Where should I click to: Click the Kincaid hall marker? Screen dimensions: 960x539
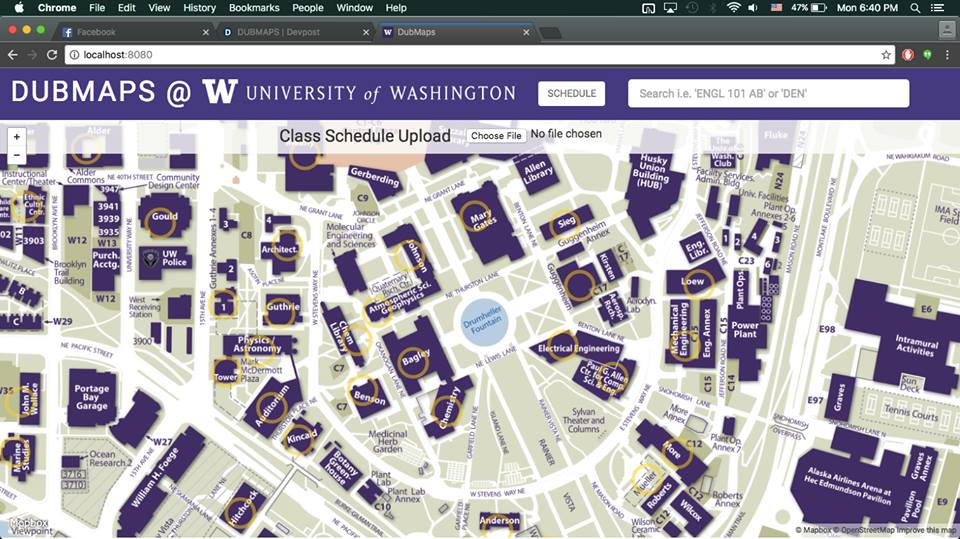pyautogui.click(x=299, y=438)
